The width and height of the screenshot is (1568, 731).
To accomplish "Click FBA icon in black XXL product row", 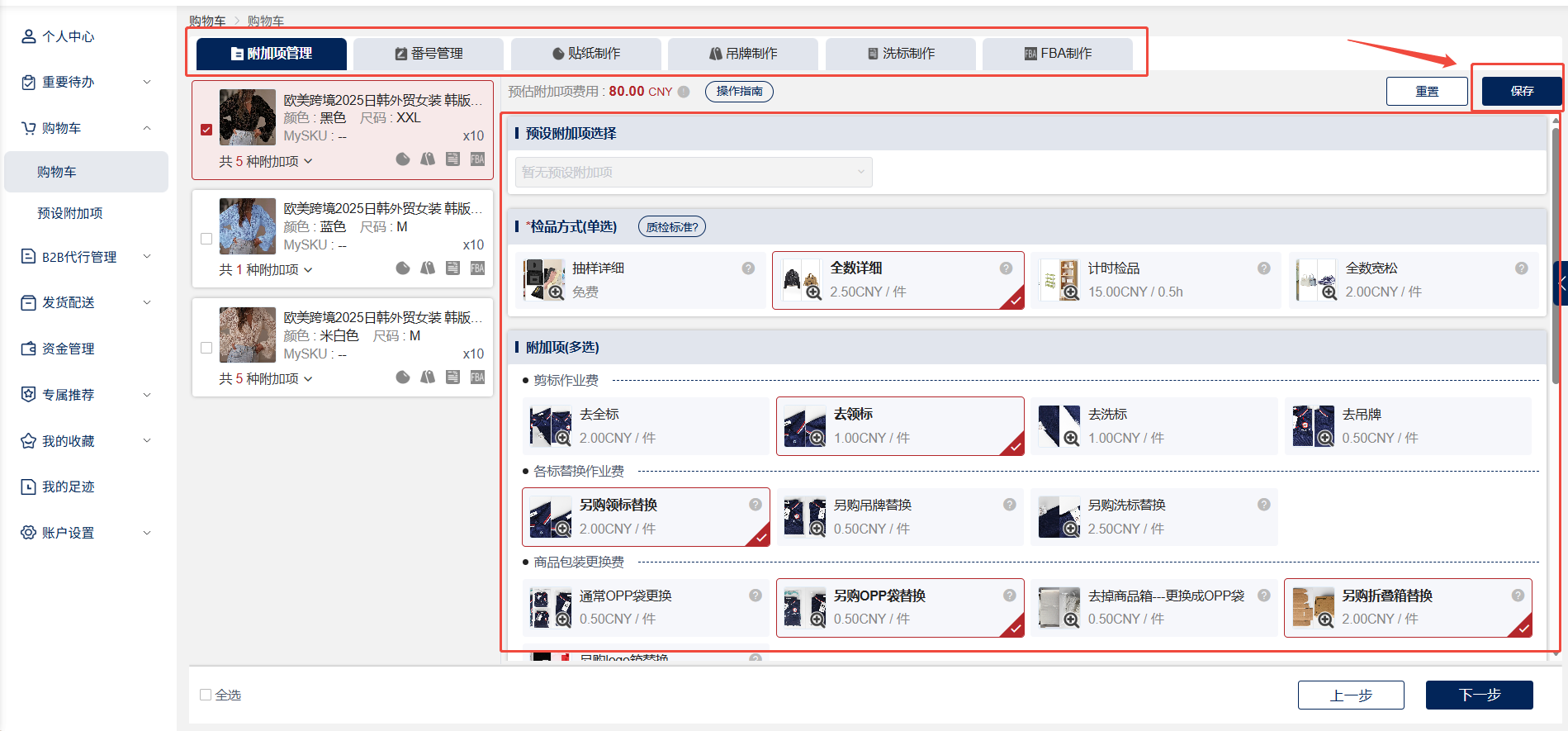I will [477, 159].
